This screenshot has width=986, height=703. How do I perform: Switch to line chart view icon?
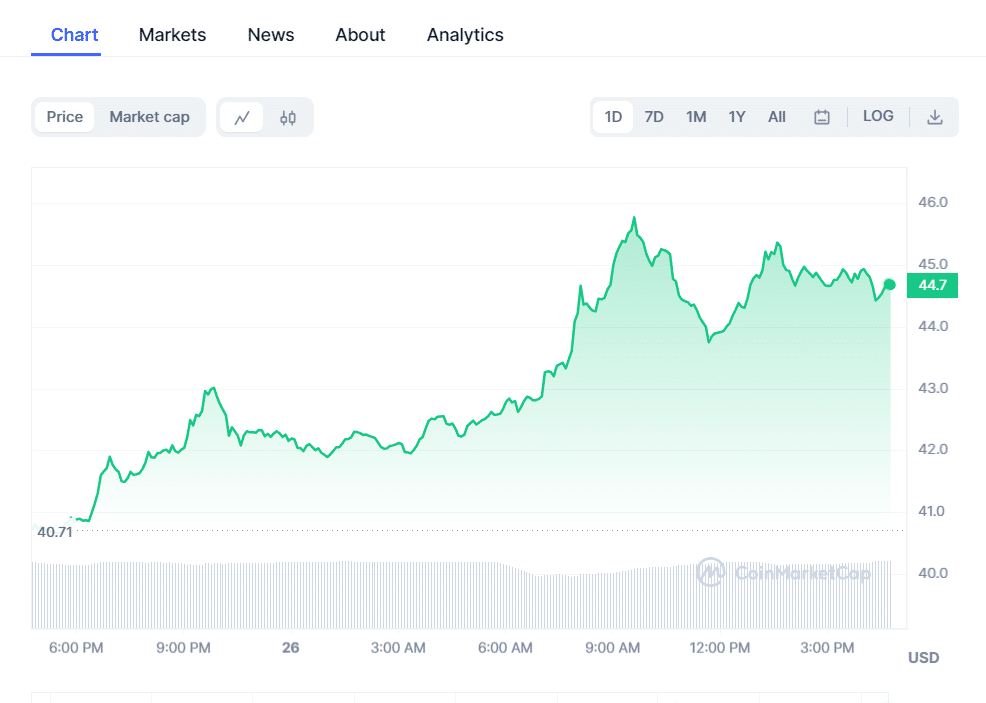click(x=241, y=117)
